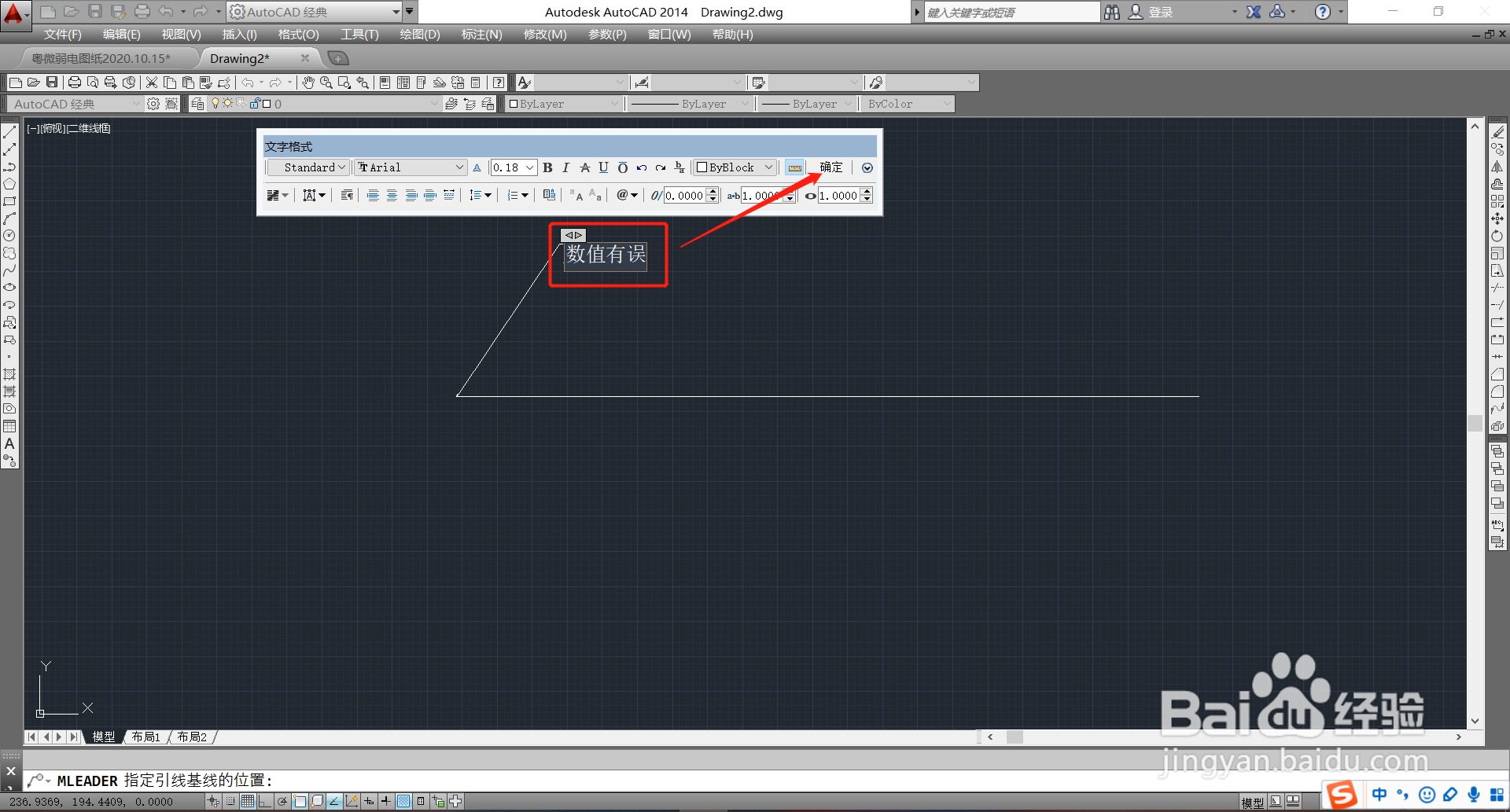The width and height of the screenshot is (1510, 812).
Task: Center the text alignment
Action: [392, 195]
